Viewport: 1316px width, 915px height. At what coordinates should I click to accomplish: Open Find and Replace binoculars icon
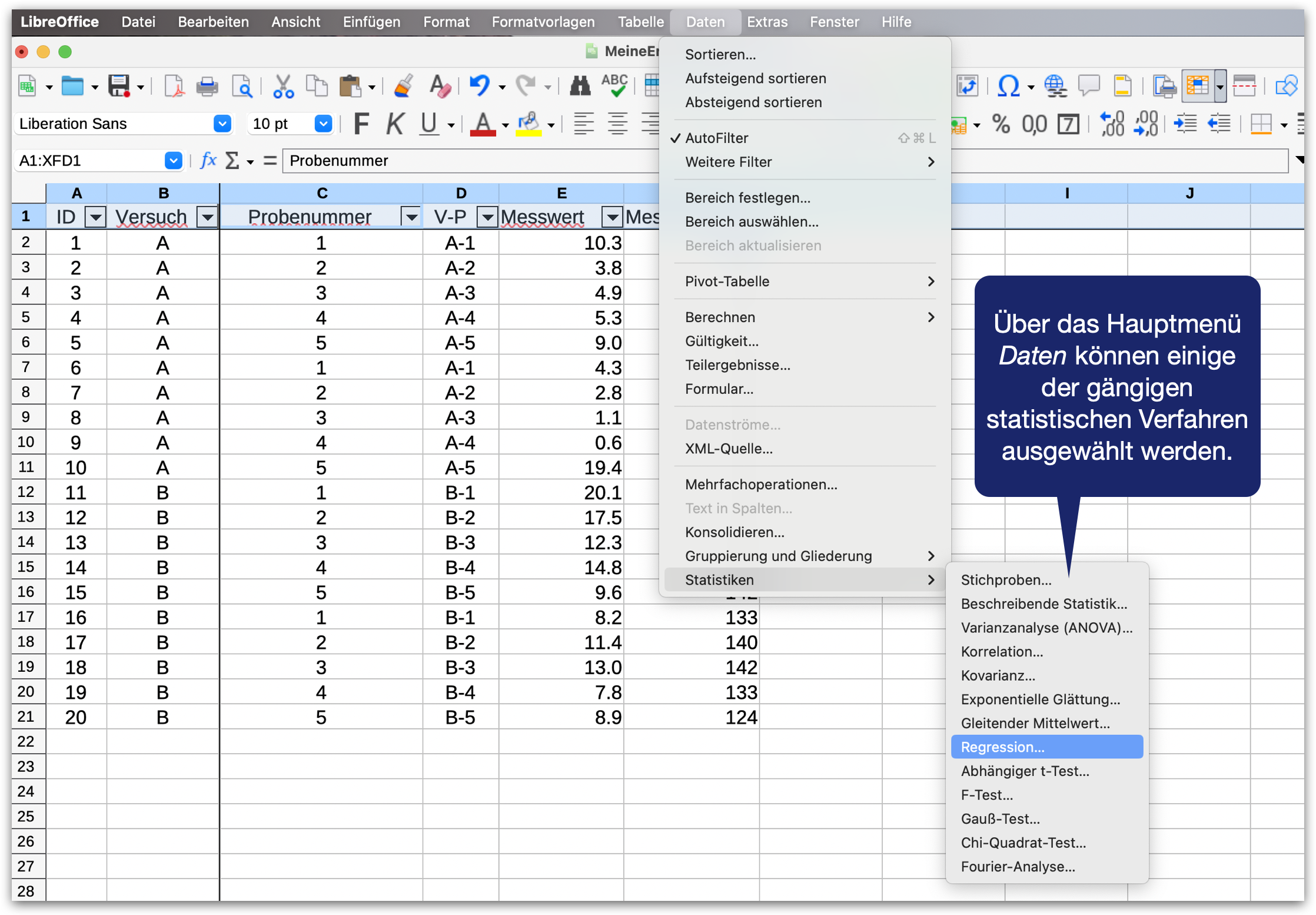pos(580,87)
